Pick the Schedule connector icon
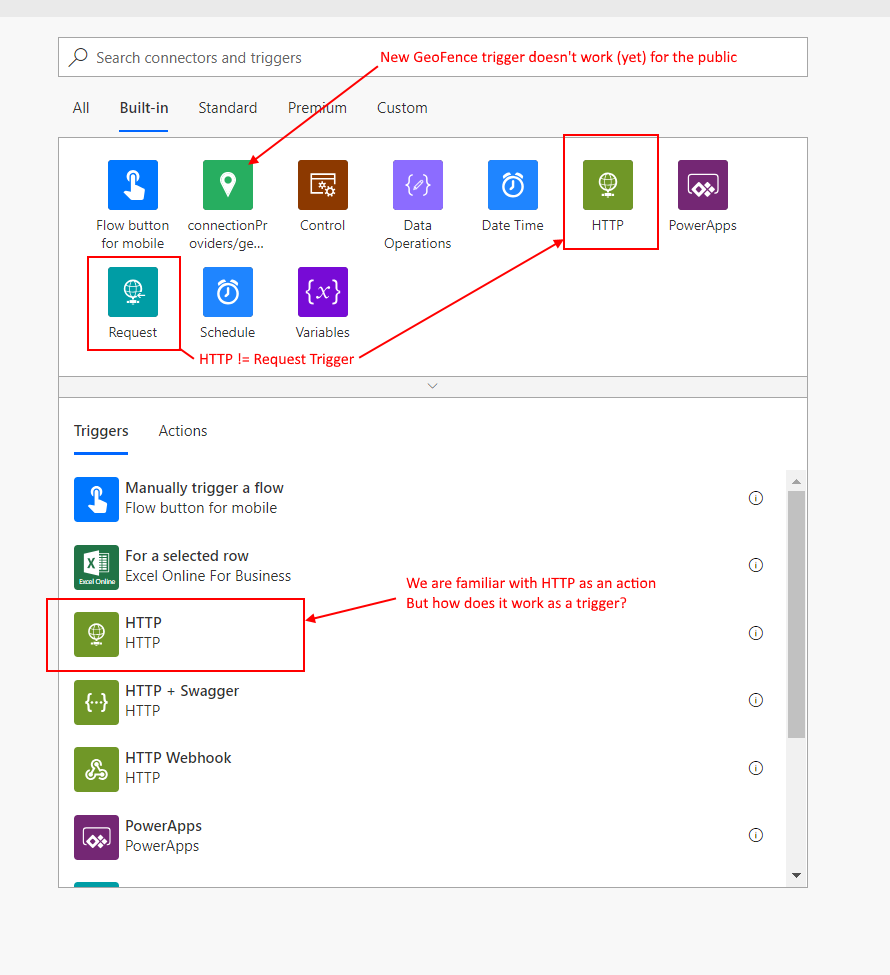 [228, 292]
